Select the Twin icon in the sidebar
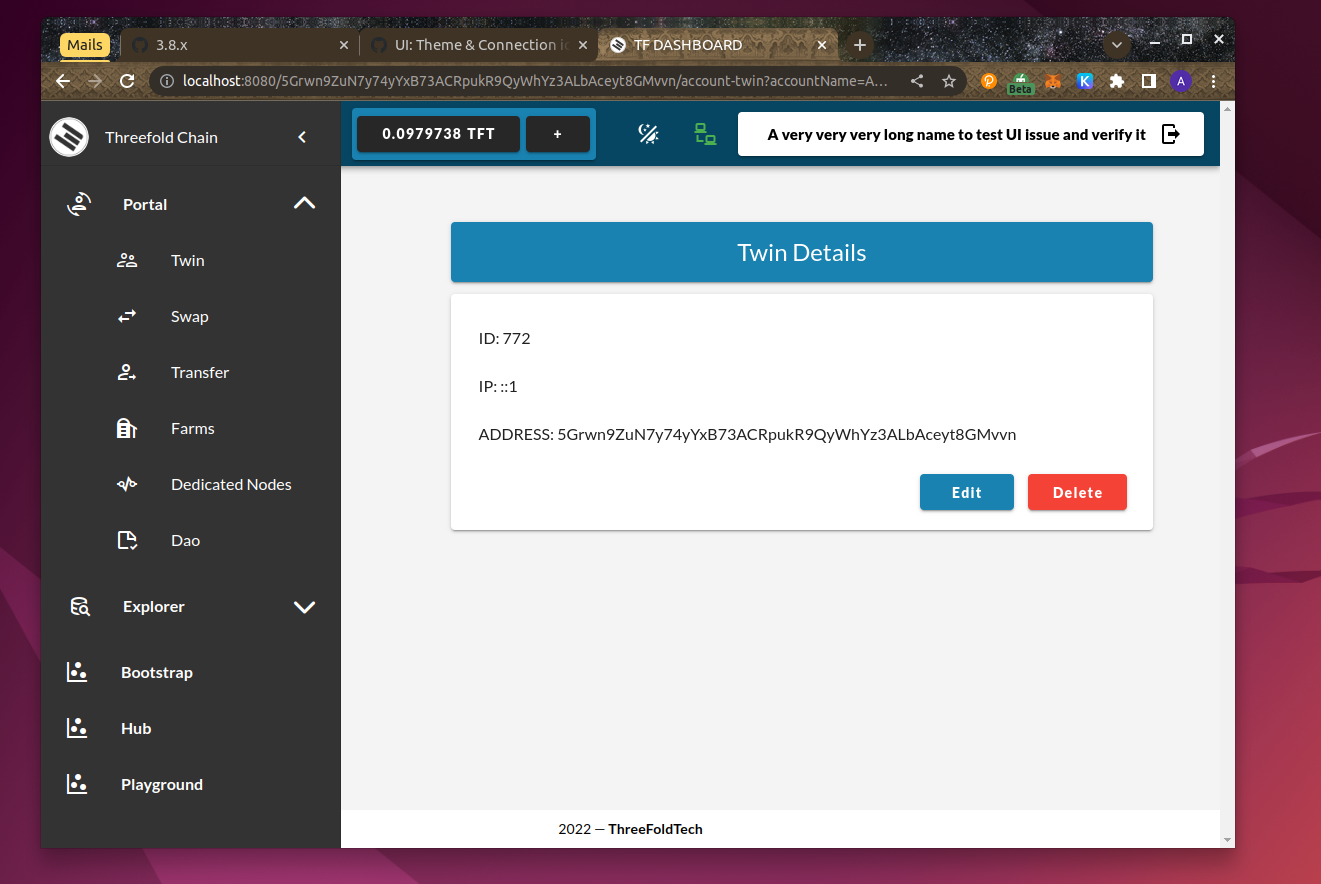This screenshot has width=1321, height=884. click(x=127, y=259)
